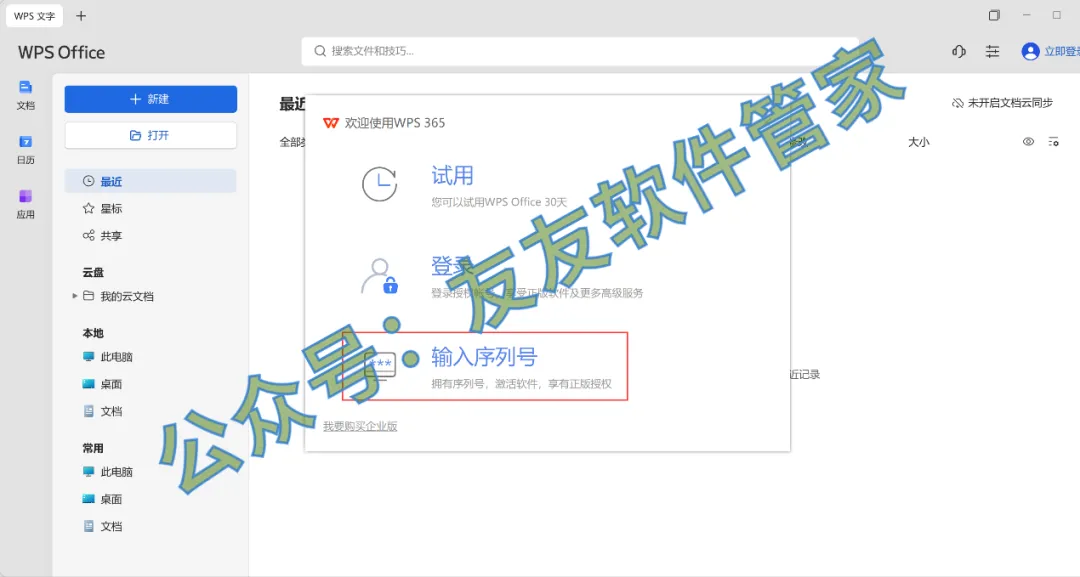Click the search magnifier icon

(x=320, y=51)
